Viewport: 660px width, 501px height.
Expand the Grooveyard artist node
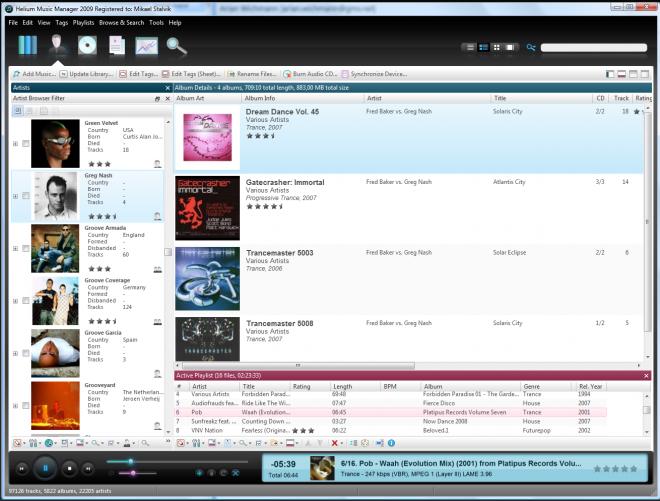pos(16,405)
